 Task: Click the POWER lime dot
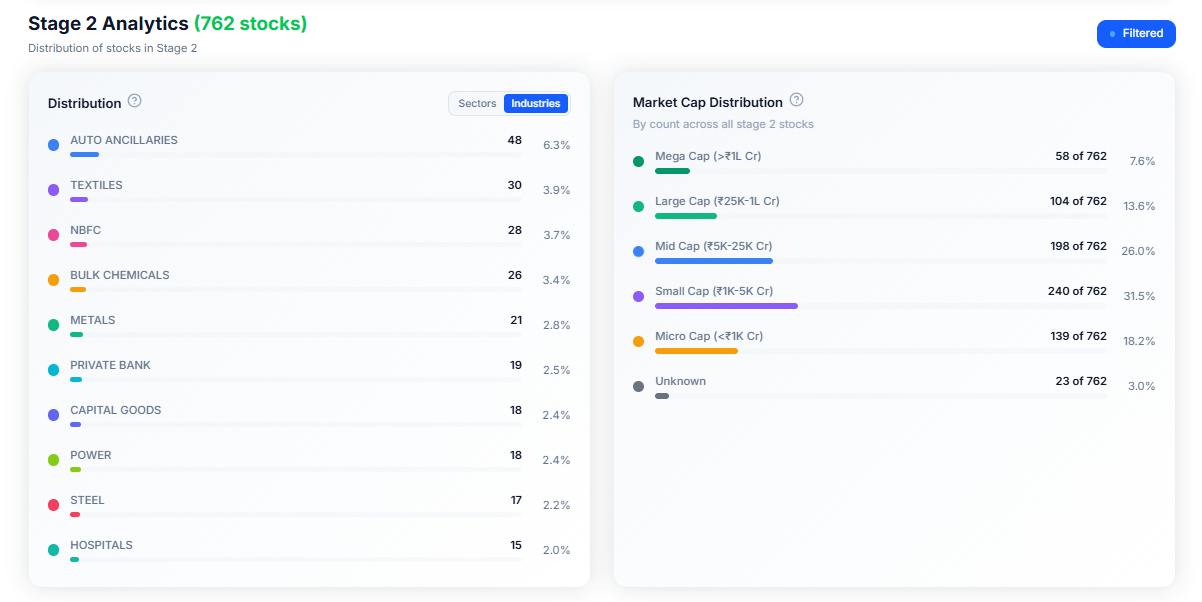pos(54,460)
